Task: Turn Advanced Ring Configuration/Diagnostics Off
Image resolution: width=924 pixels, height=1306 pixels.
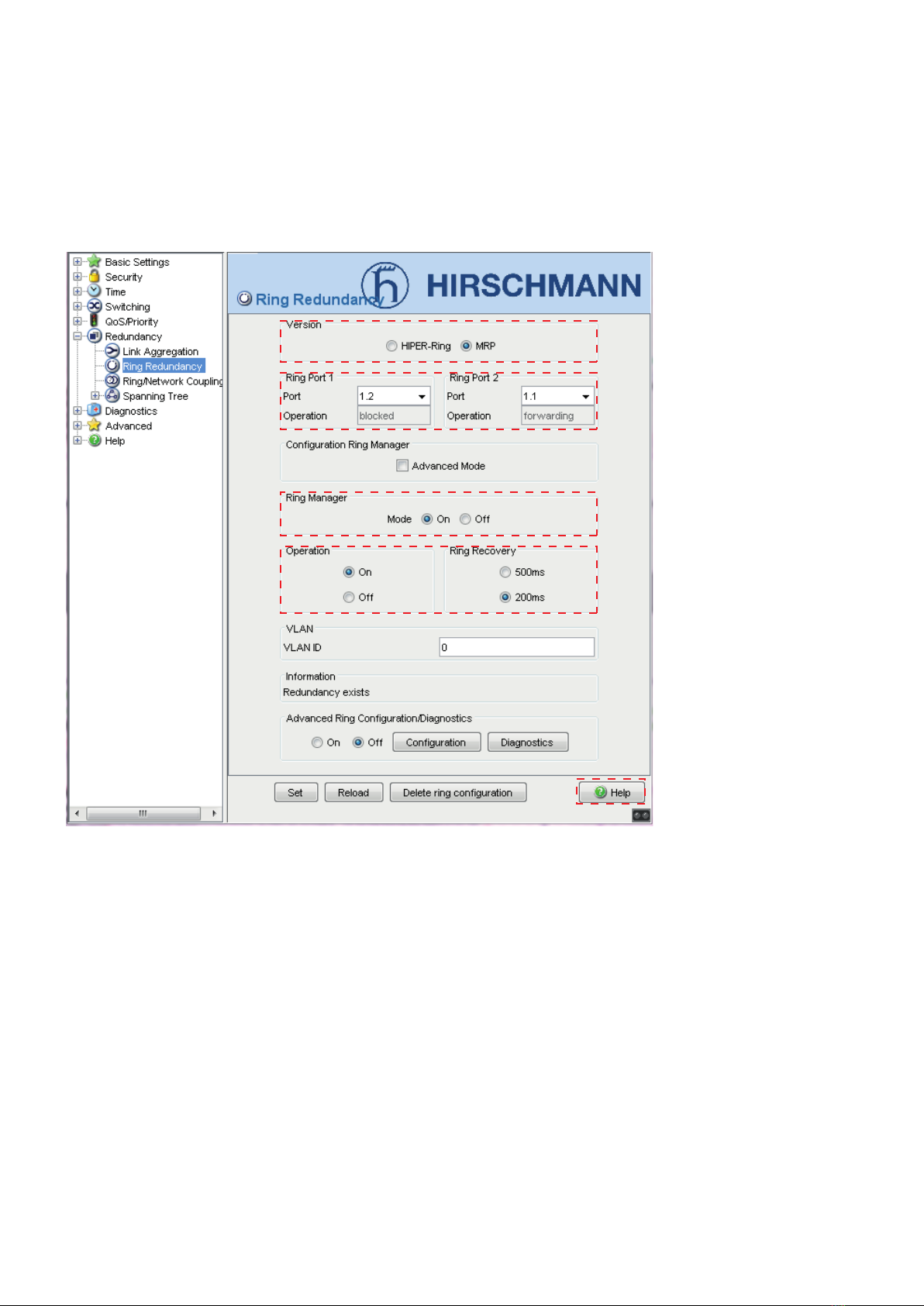Action: point(358,743)
